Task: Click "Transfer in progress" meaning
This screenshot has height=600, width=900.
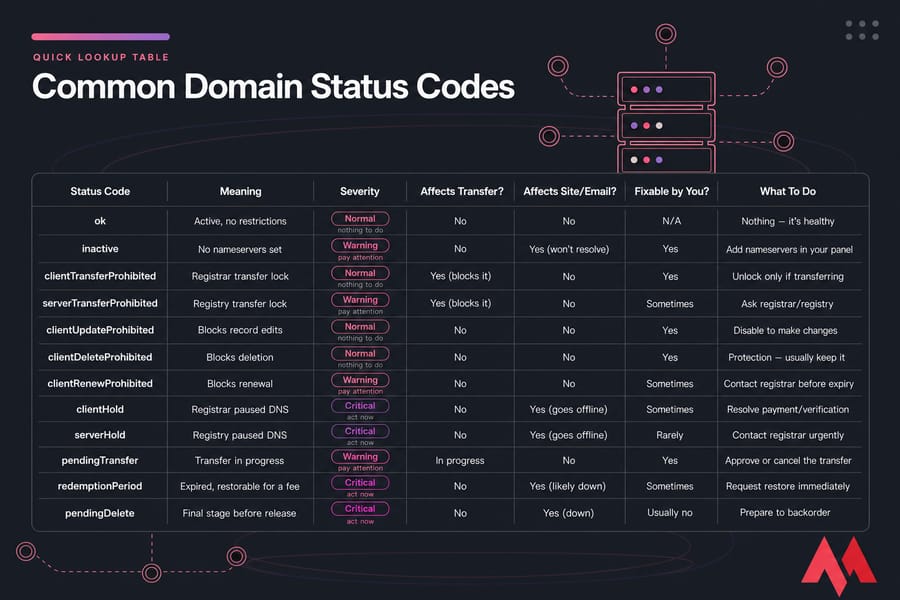Action: click(239, 460)
